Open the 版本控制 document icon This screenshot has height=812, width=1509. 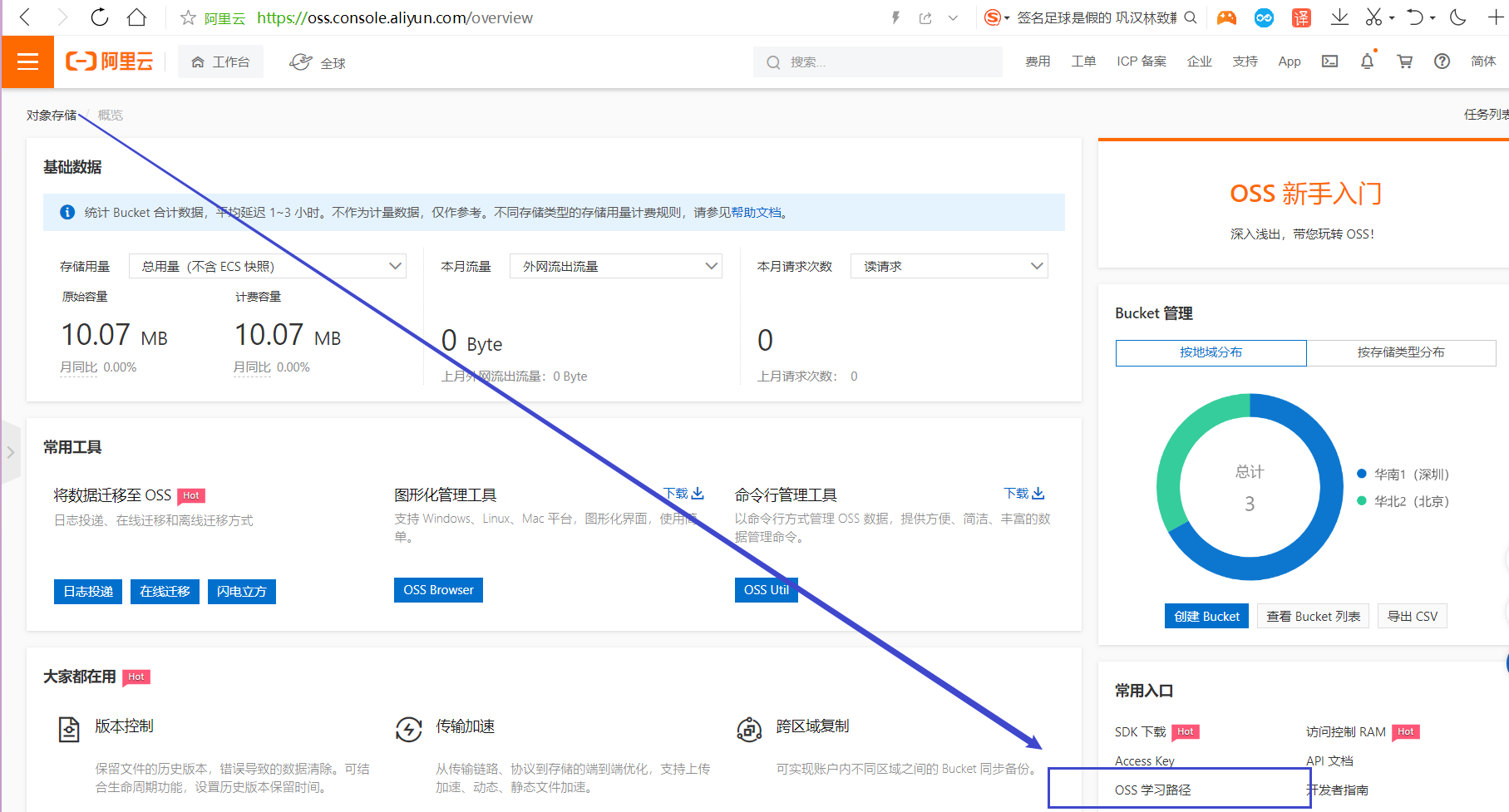pyautogui.click(x=69, y=730)
